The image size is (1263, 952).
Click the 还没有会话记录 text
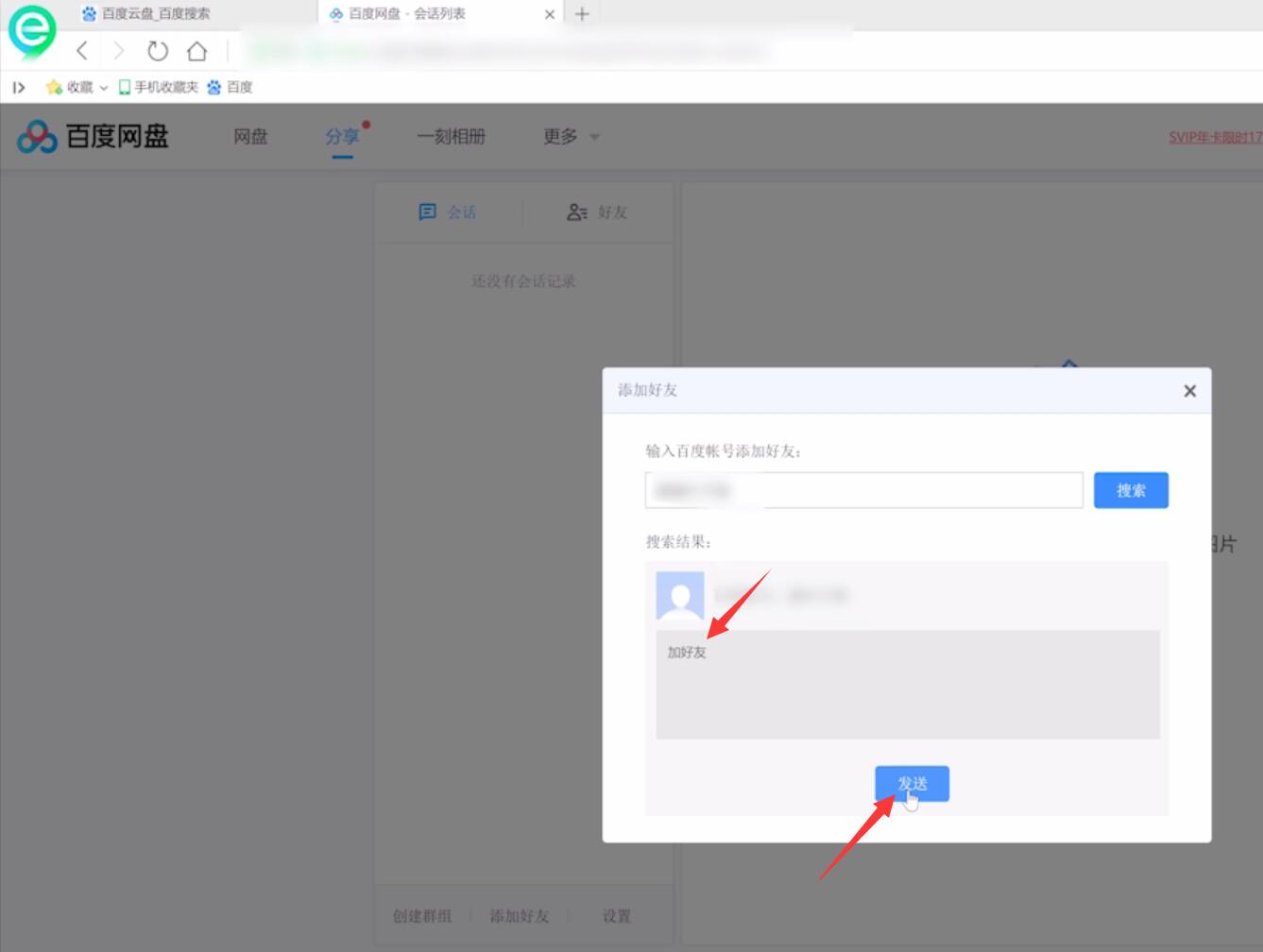point(523,281)
